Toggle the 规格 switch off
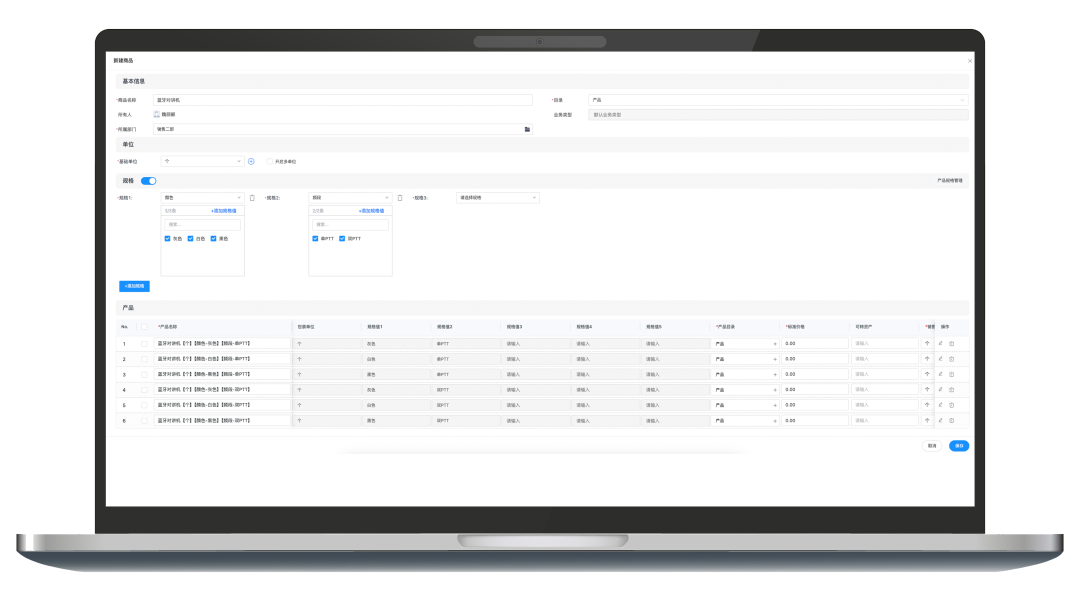Viewport: 1080px width, 589px height. click(148, 181)
